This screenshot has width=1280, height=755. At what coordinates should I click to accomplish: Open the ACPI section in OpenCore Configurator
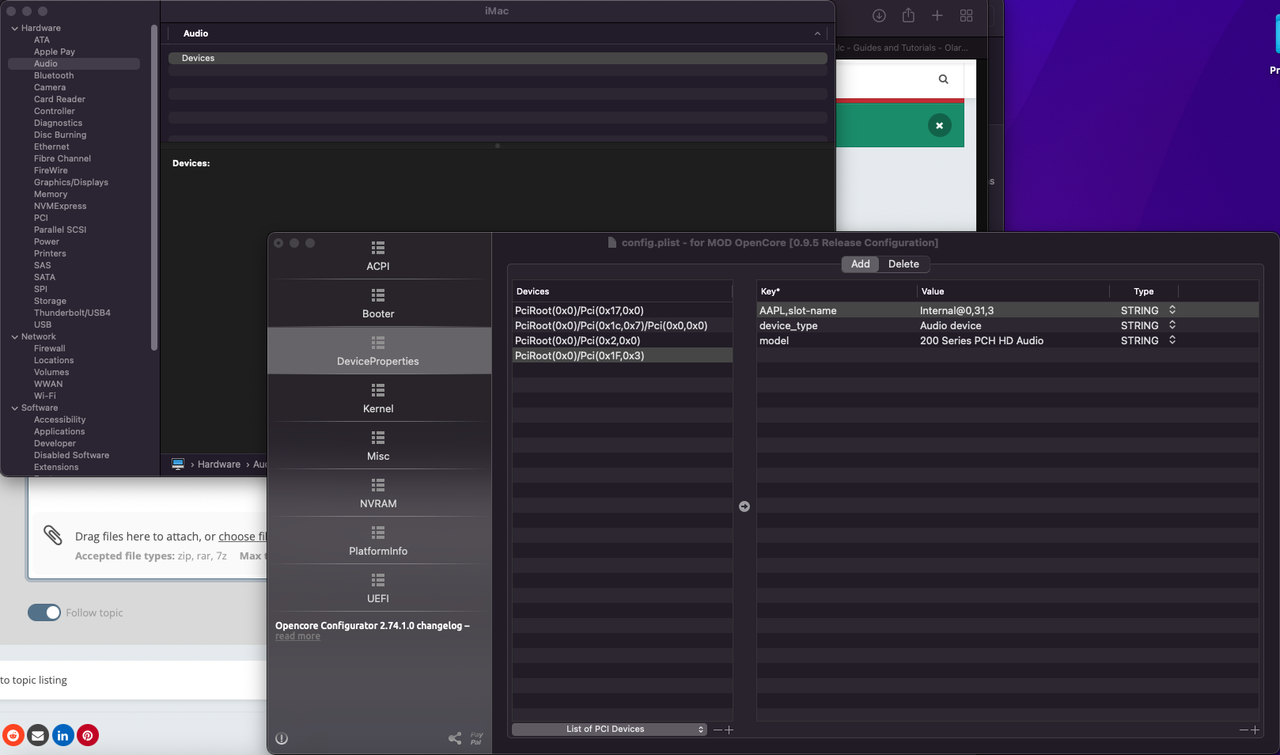378,256
